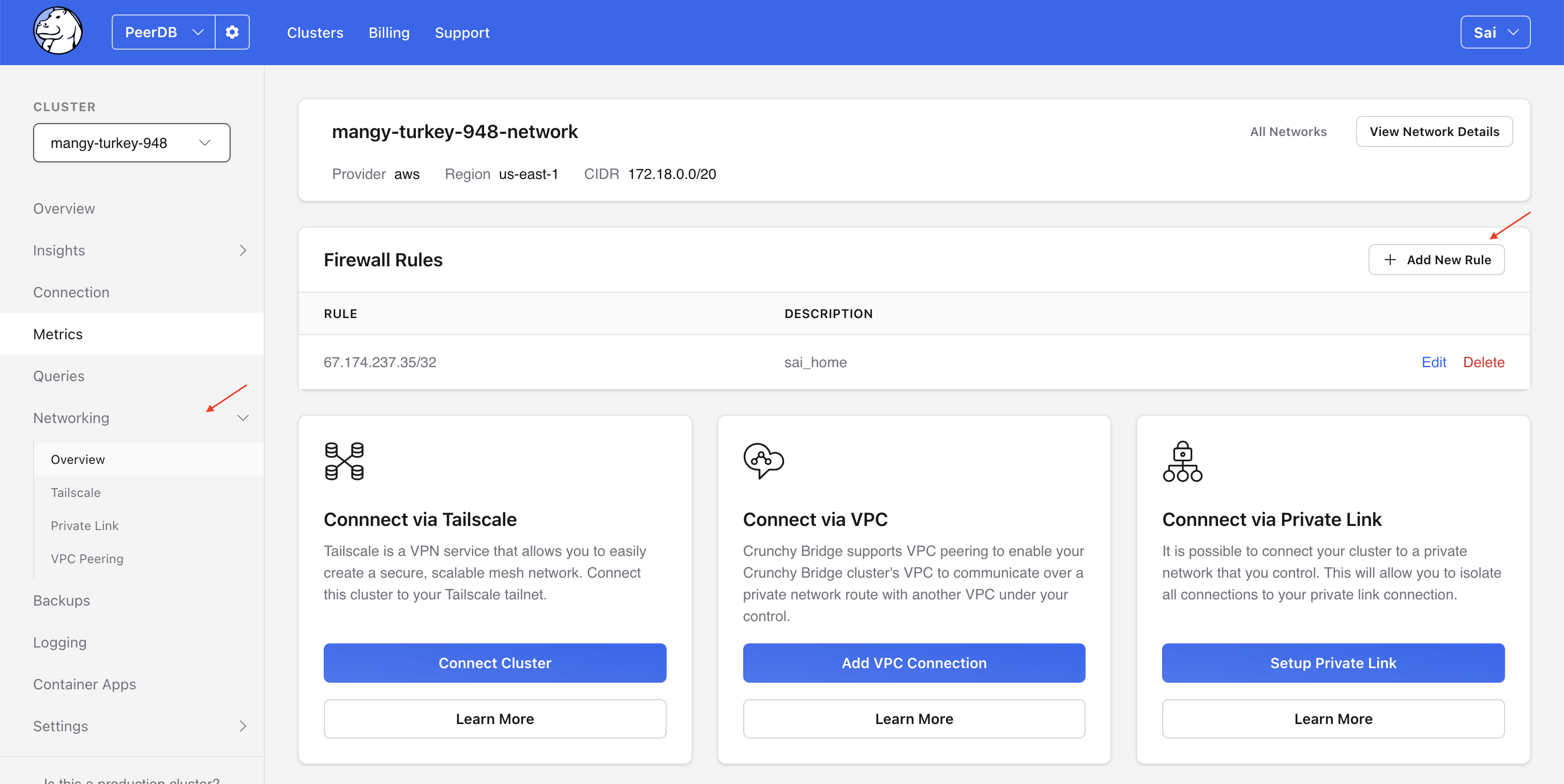This screenshot has height=784, width=1564.
Task: Open the Sai user menu
Action: (x=1494, y=32)
